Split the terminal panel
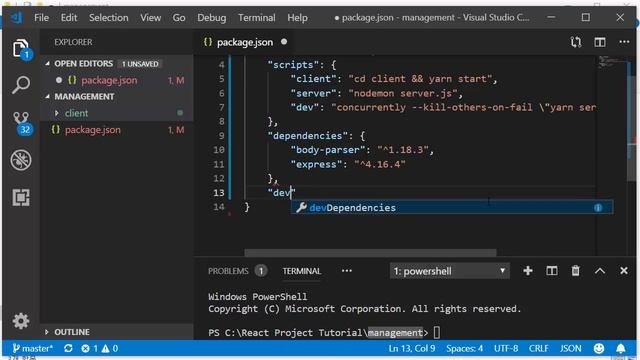The image size is (640, 360). tap(551, 271)
